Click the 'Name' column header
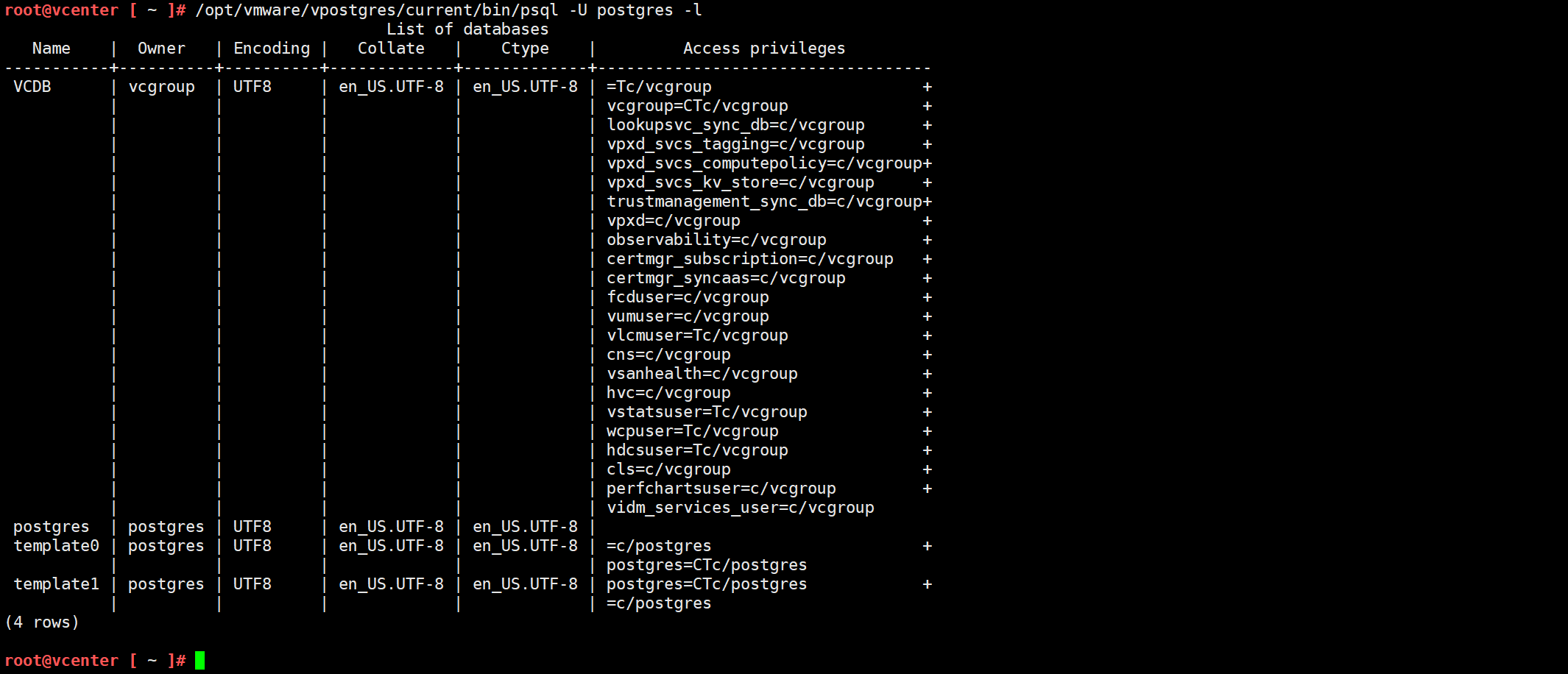Image resolution: width=1568 pixels, height=674 pixels. click(x=52, y=49)
